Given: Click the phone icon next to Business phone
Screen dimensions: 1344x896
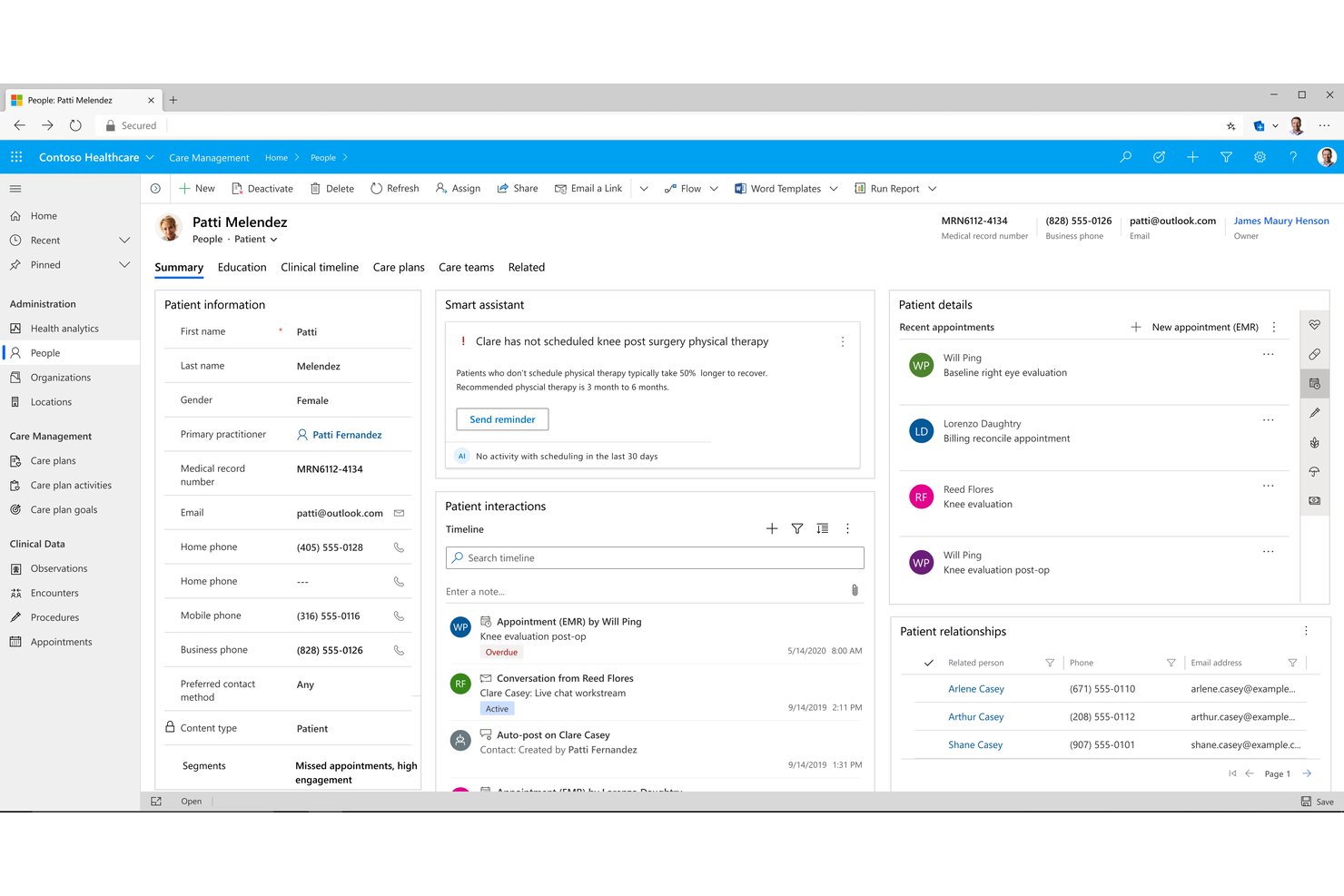Looking at the screenshot, I should 399,650.
